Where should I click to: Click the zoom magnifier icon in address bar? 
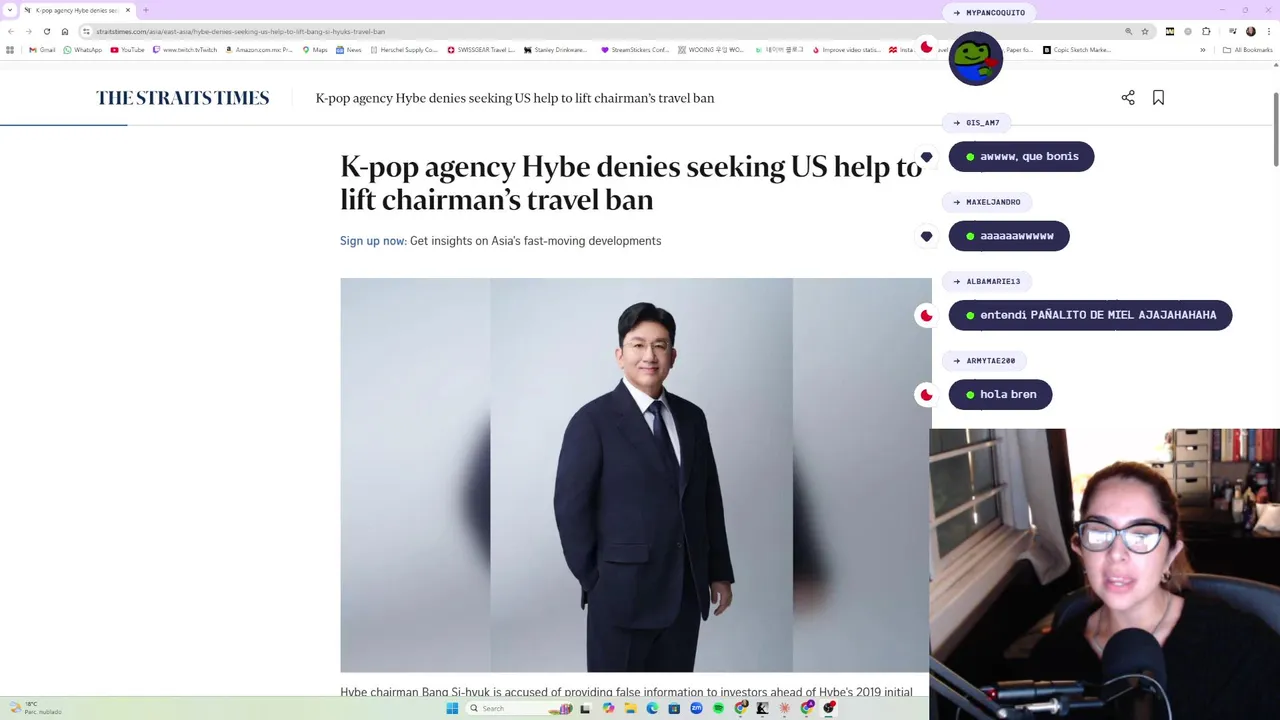click(1128, 31)
